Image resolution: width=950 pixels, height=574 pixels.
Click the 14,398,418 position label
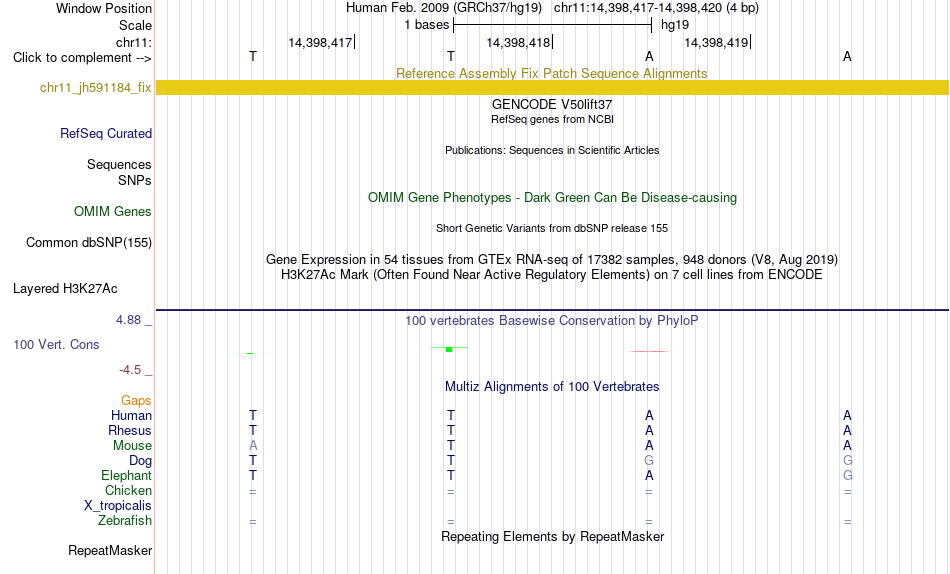518,42
